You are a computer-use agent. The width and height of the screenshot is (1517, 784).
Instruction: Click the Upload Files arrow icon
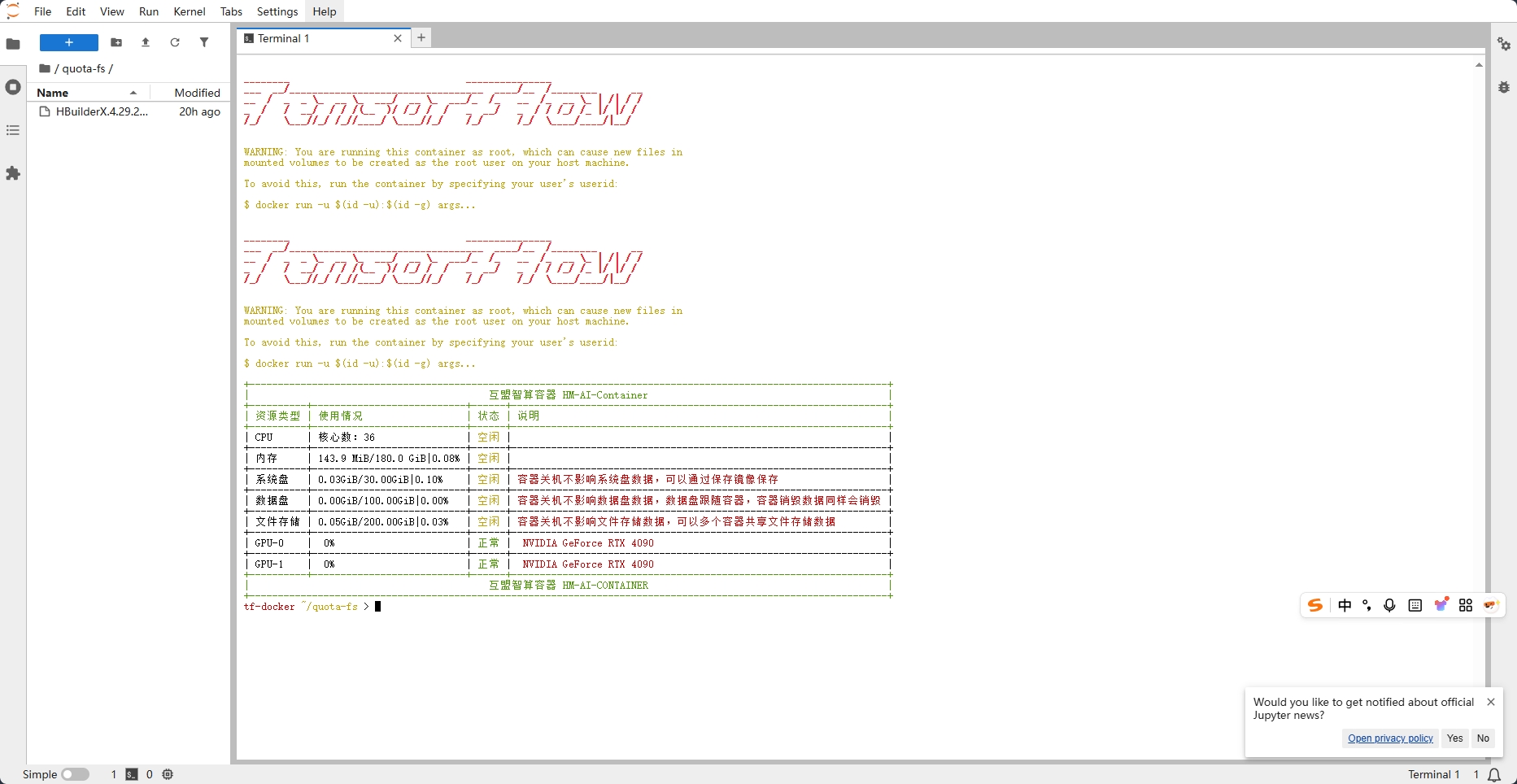tap(146, 42)
